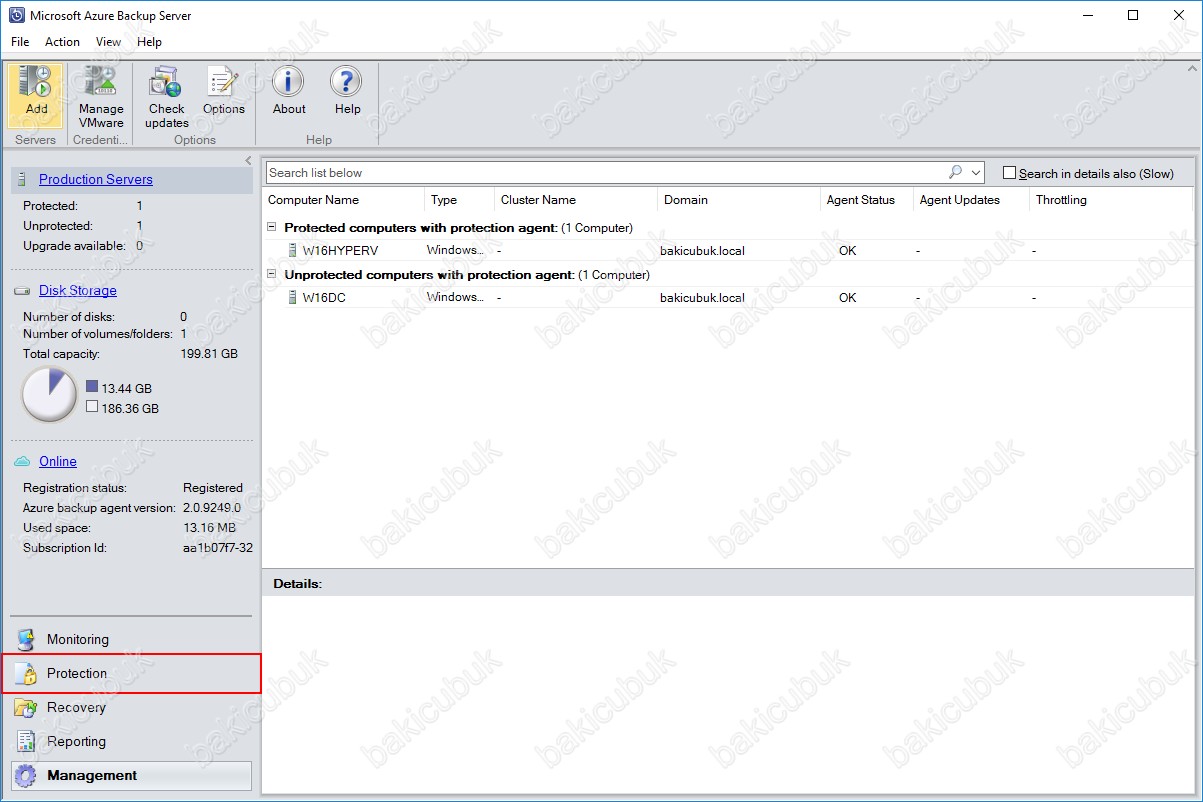The image size is (1203, 802).
Task: Switch to the Recovery workspace
Action: (131, 707)
